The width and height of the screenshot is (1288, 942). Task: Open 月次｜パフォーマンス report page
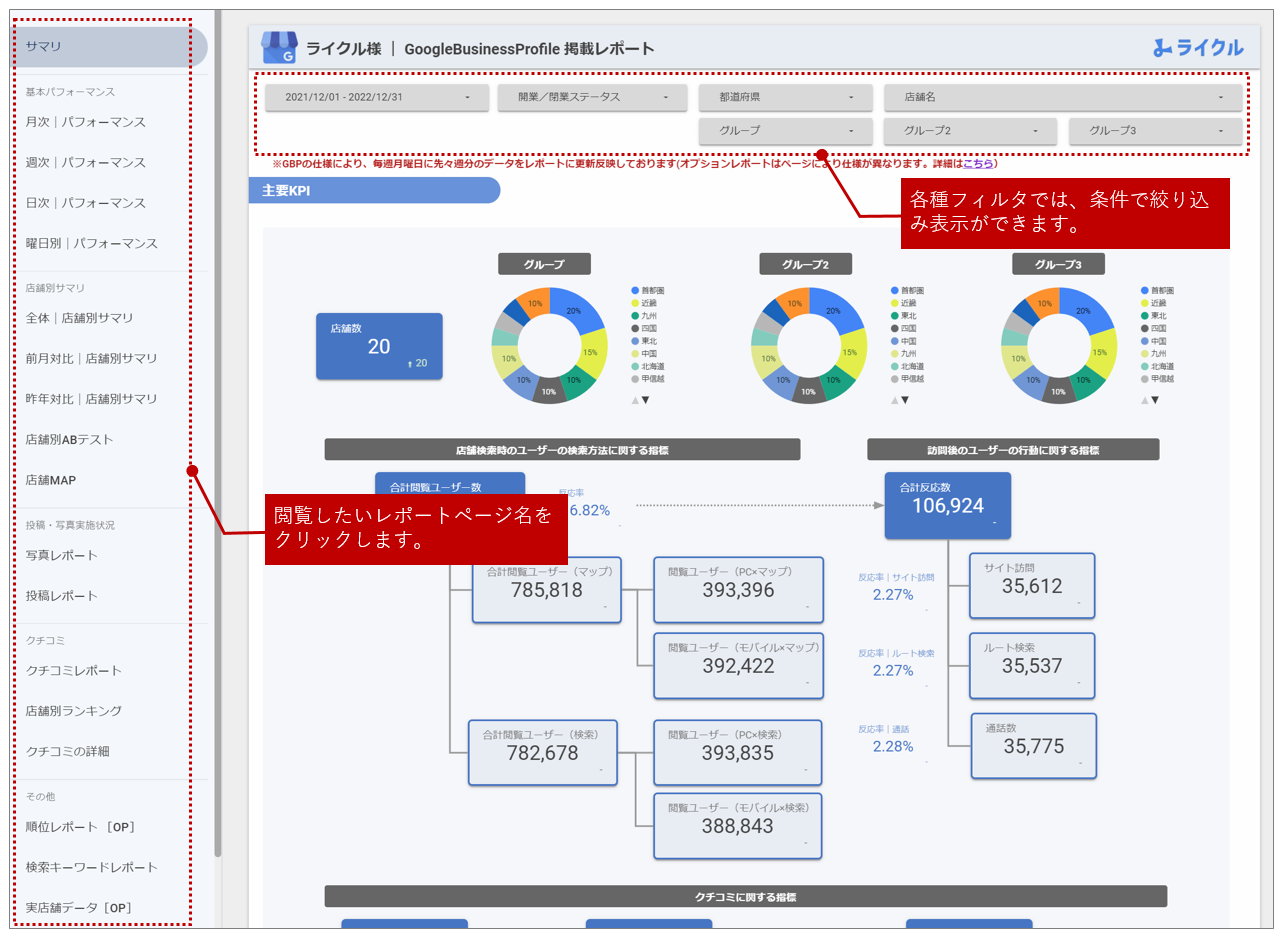86,122
